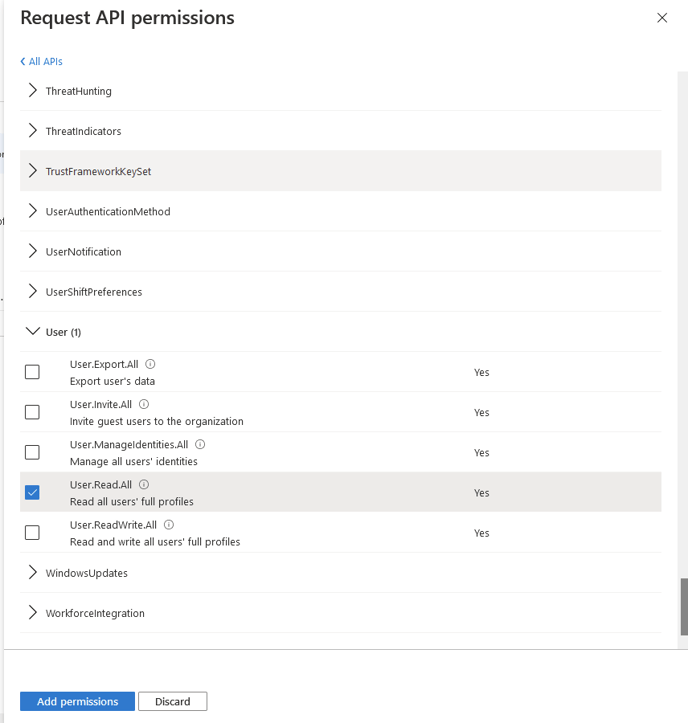688x723 pixels.
Task: Click the Add permissions button
Action: click(77, 702)
